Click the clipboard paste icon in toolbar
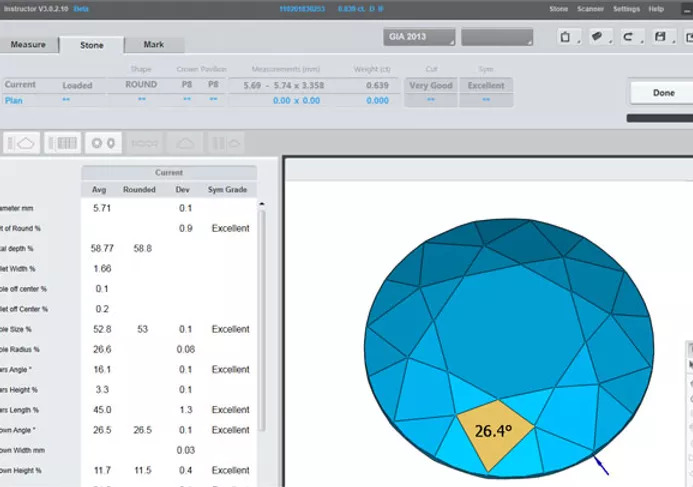This screenshot has width=693, height=487. click(567, 38)
